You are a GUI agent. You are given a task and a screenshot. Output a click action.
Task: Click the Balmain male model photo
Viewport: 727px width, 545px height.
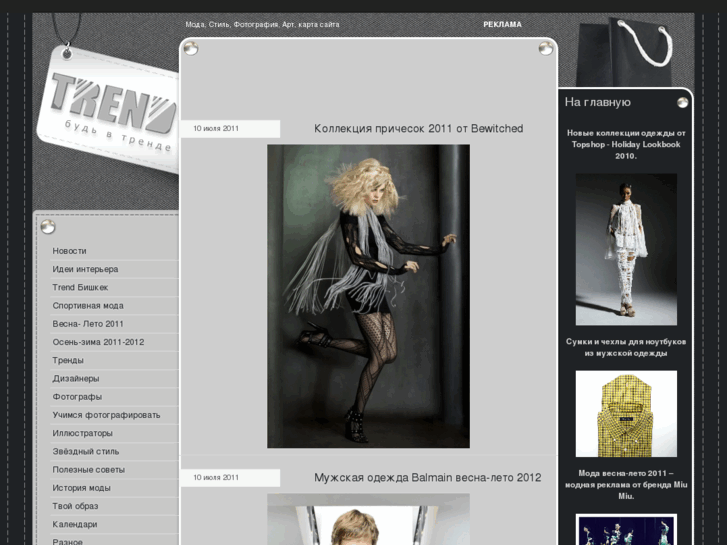[x=368, y=519]
